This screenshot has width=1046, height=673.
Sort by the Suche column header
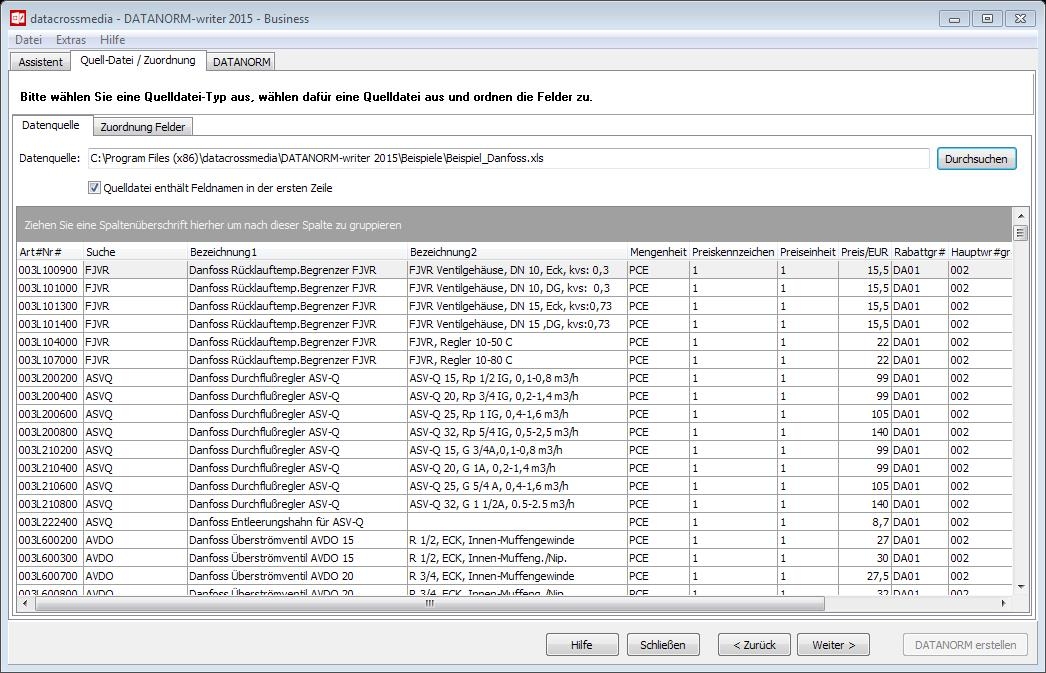(x=135, y=252)
